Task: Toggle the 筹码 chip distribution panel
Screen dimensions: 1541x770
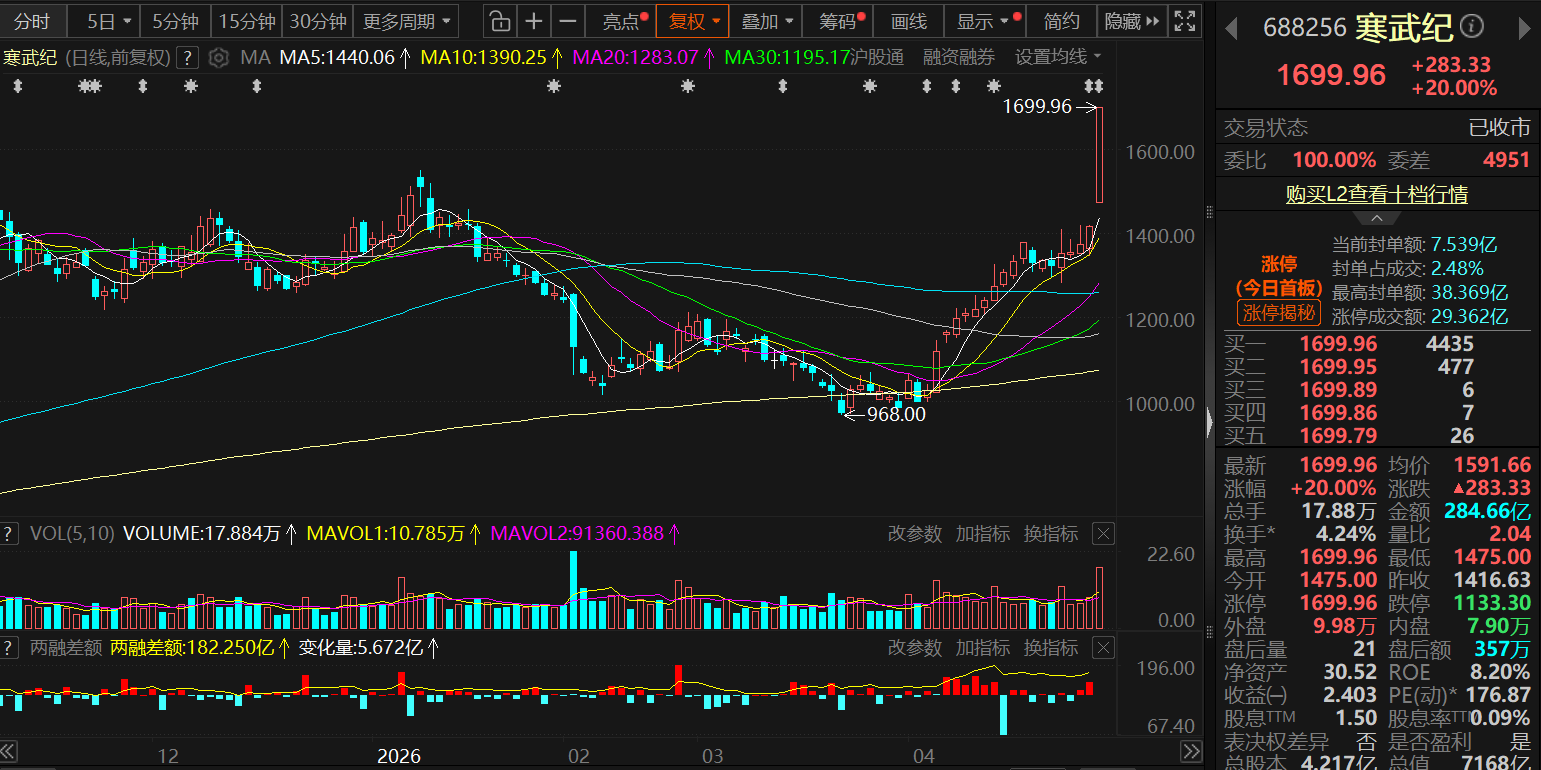Action: coord(842,21)
